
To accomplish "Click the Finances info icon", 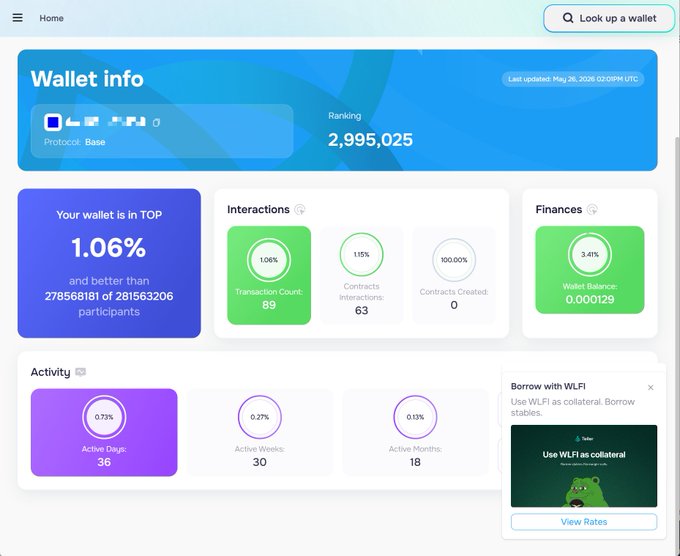I will (x=592, y=209).
